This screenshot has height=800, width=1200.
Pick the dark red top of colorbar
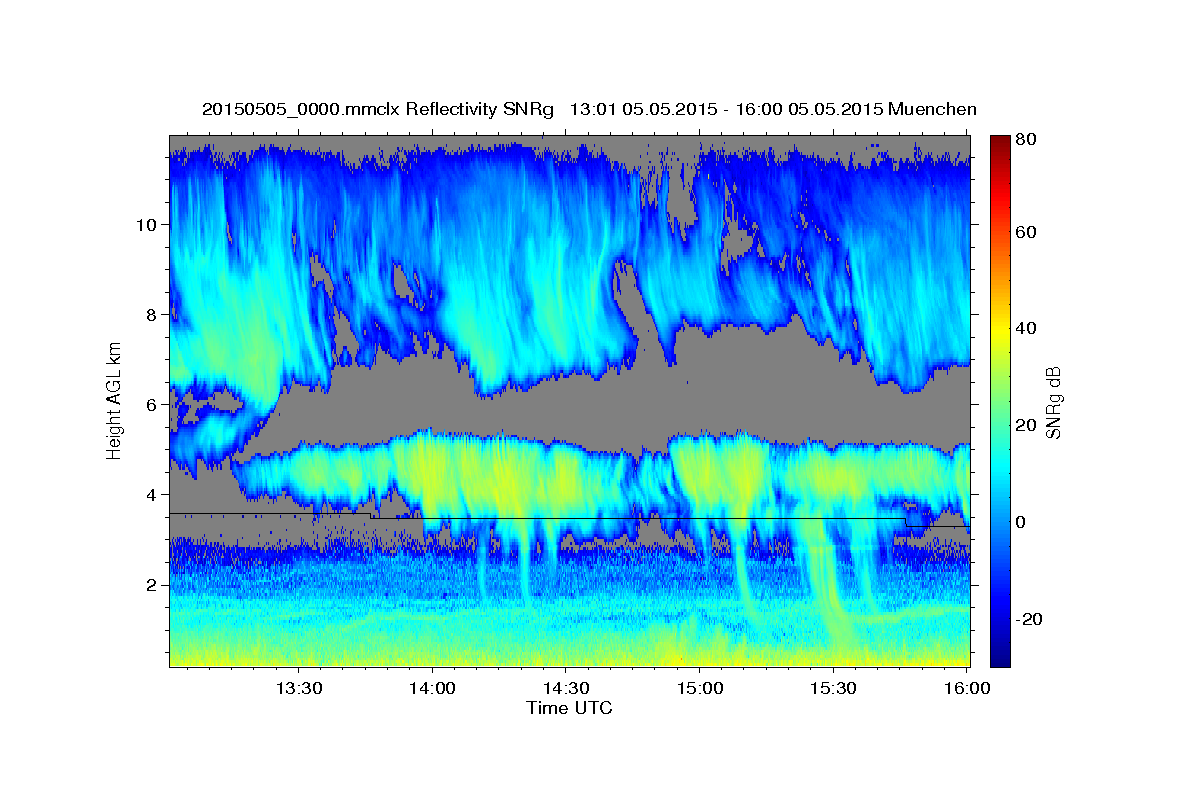[x=1000, y=143]
